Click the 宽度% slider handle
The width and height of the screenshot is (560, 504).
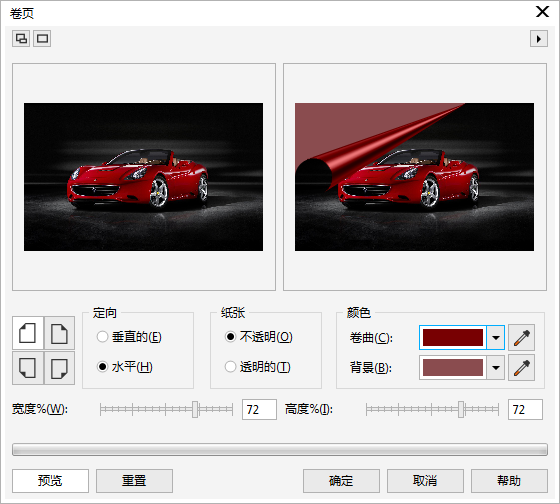195,409
